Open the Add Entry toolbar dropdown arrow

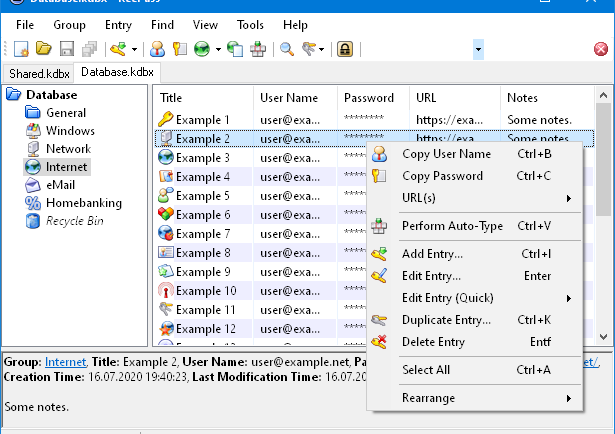(133, 48)
